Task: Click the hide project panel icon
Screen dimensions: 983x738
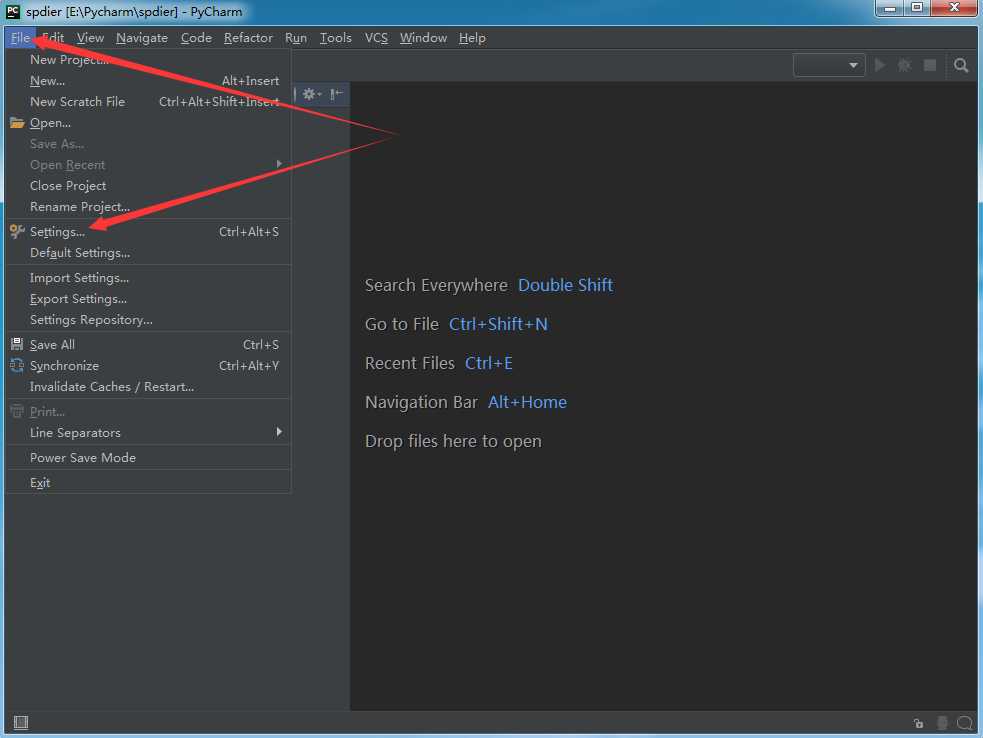Action: tap(336, 94)
